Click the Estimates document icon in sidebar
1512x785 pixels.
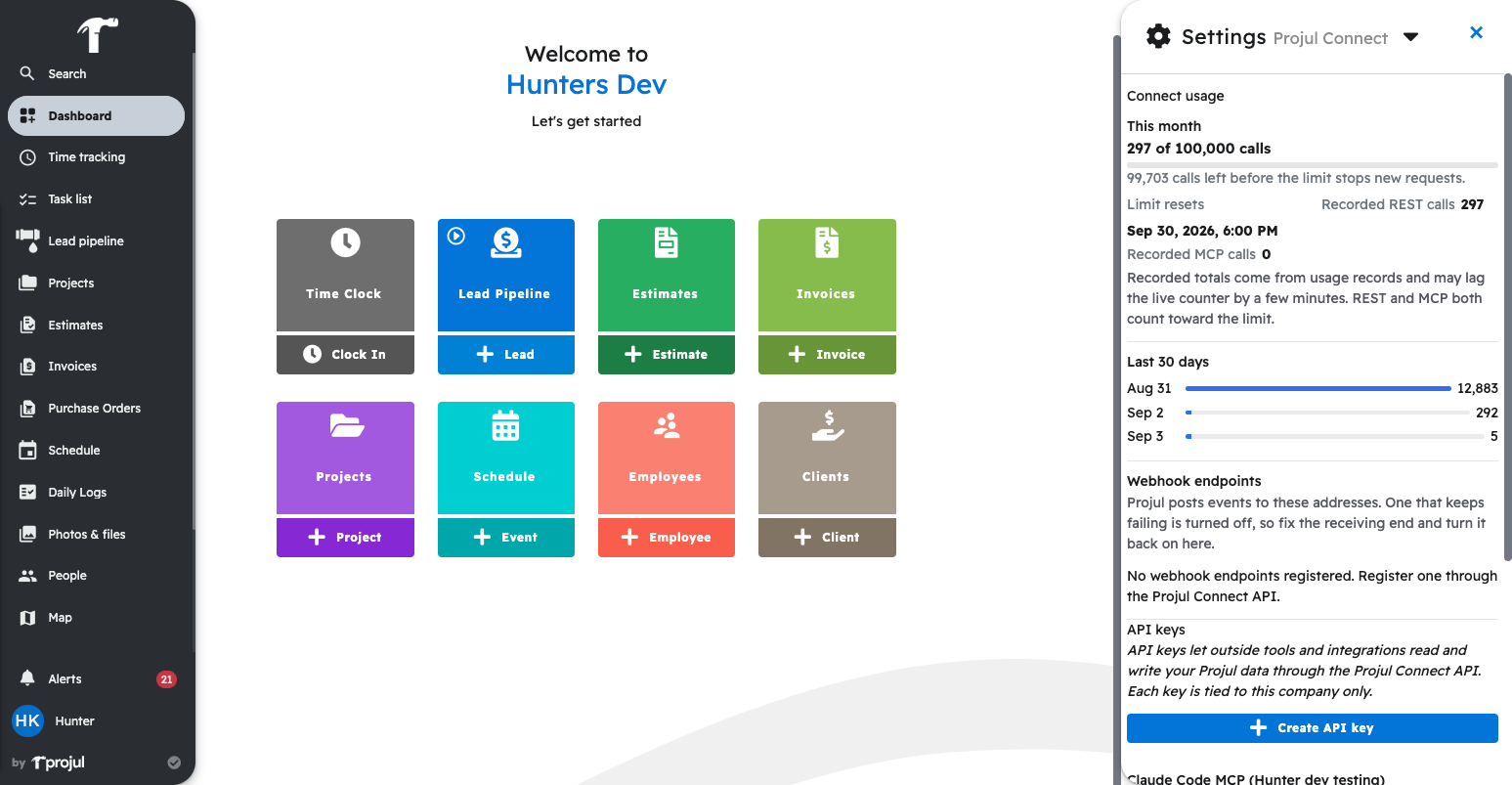pyautogui.click(x=27, y=325)
